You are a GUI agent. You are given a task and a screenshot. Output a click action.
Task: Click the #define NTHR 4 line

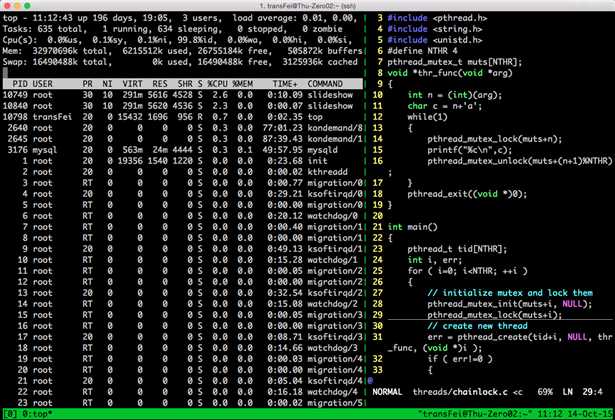pos(422,51)
